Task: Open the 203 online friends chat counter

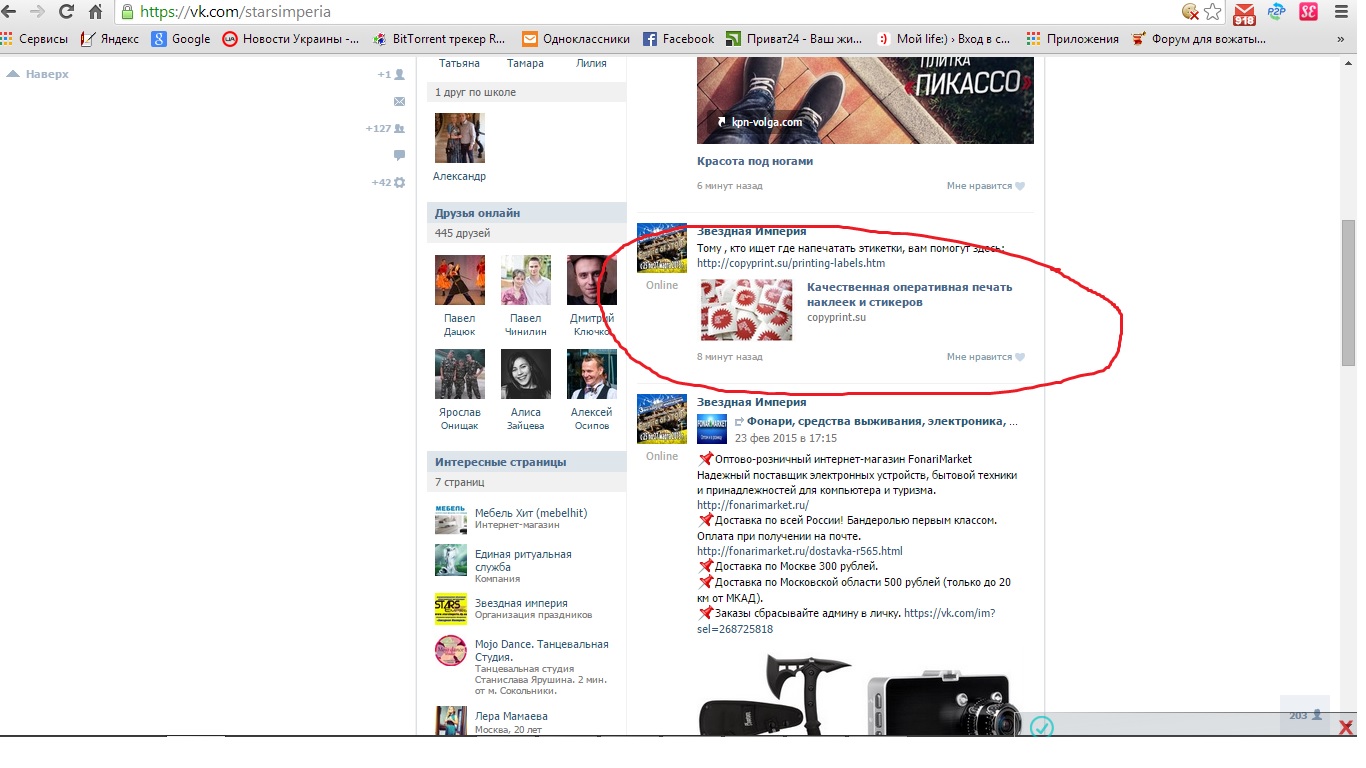Action: coord(1306,715)
